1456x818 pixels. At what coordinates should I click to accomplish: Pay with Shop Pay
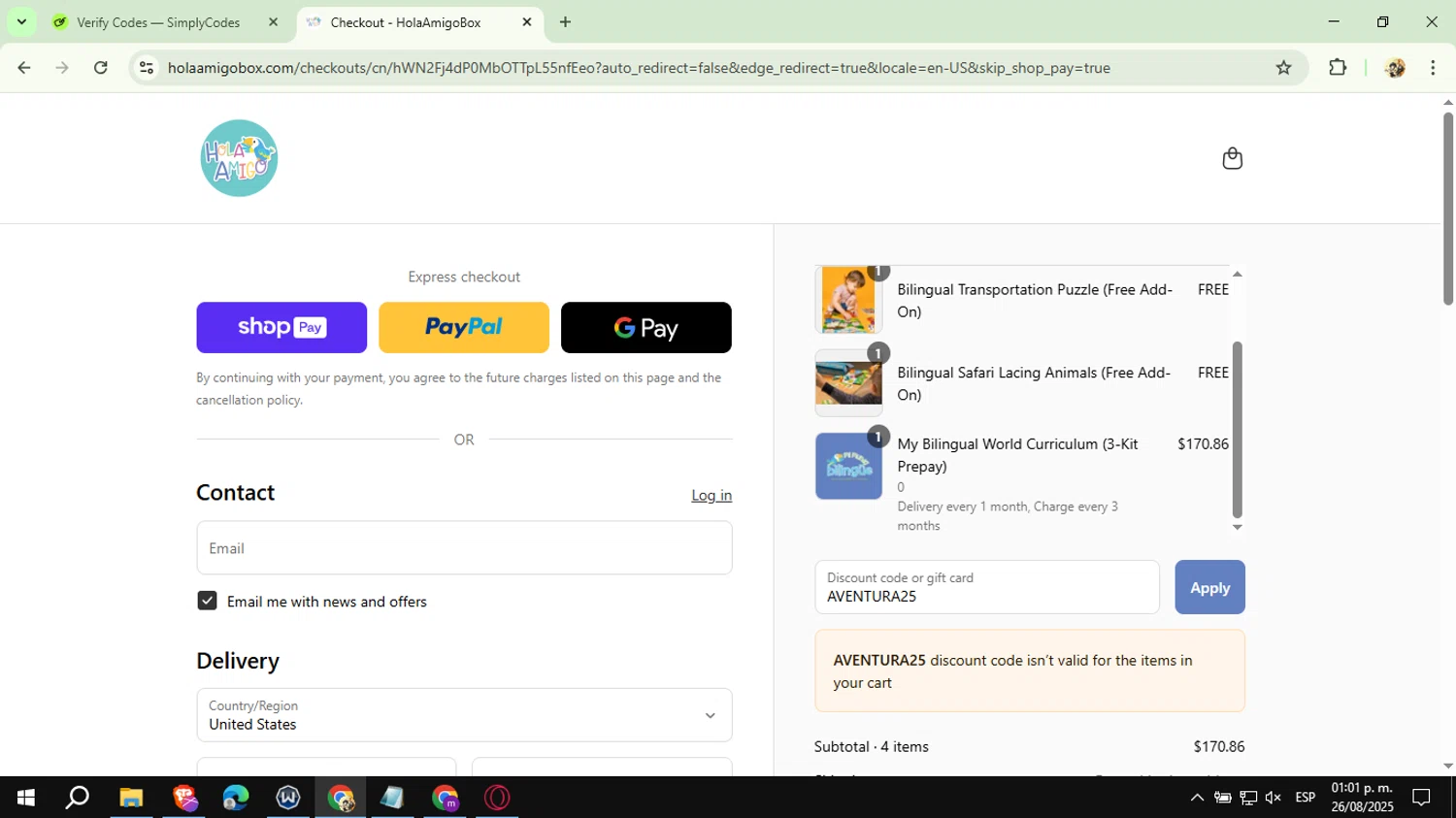[281, 327]
